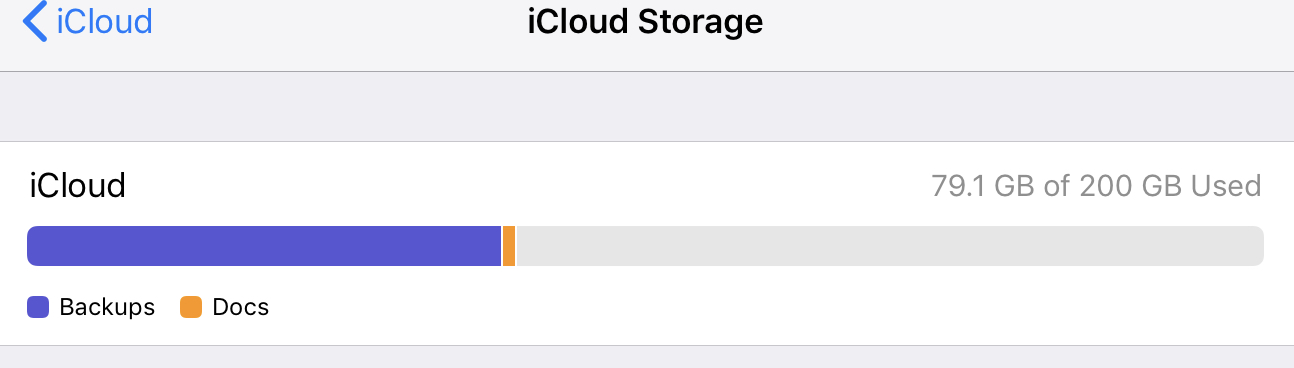Click the iCloud Storage page title

click(646, 21)
